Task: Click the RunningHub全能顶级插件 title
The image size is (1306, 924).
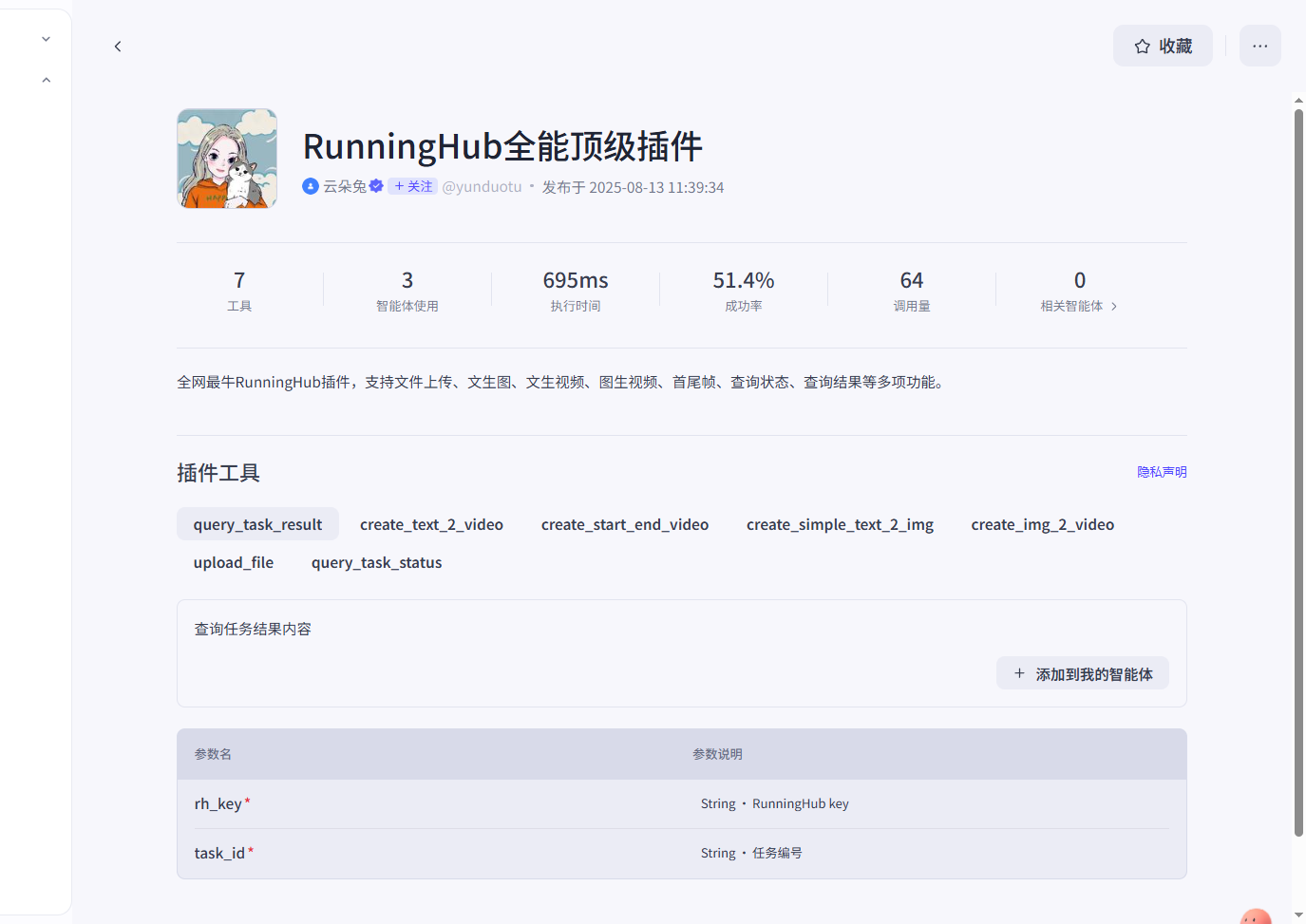Action: click(x=502, y=146)
